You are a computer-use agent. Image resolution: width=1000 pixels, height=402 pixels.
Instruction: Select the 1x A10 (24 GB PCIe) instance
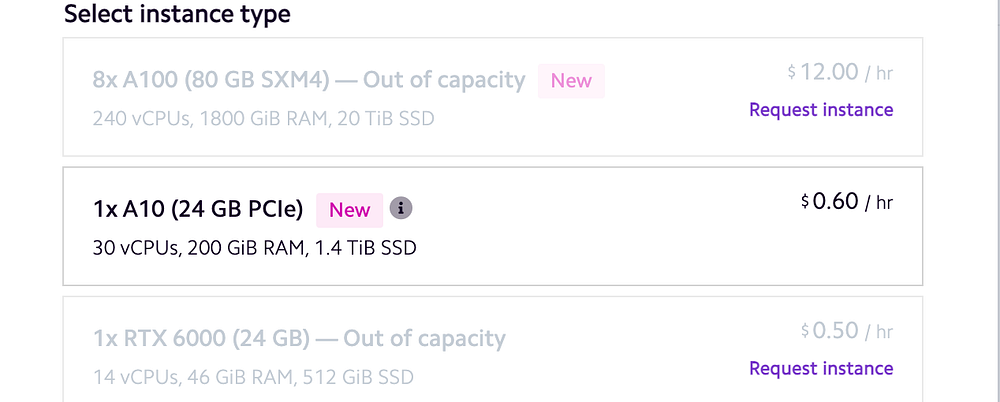pyautogui.click(x=492, y=226)
